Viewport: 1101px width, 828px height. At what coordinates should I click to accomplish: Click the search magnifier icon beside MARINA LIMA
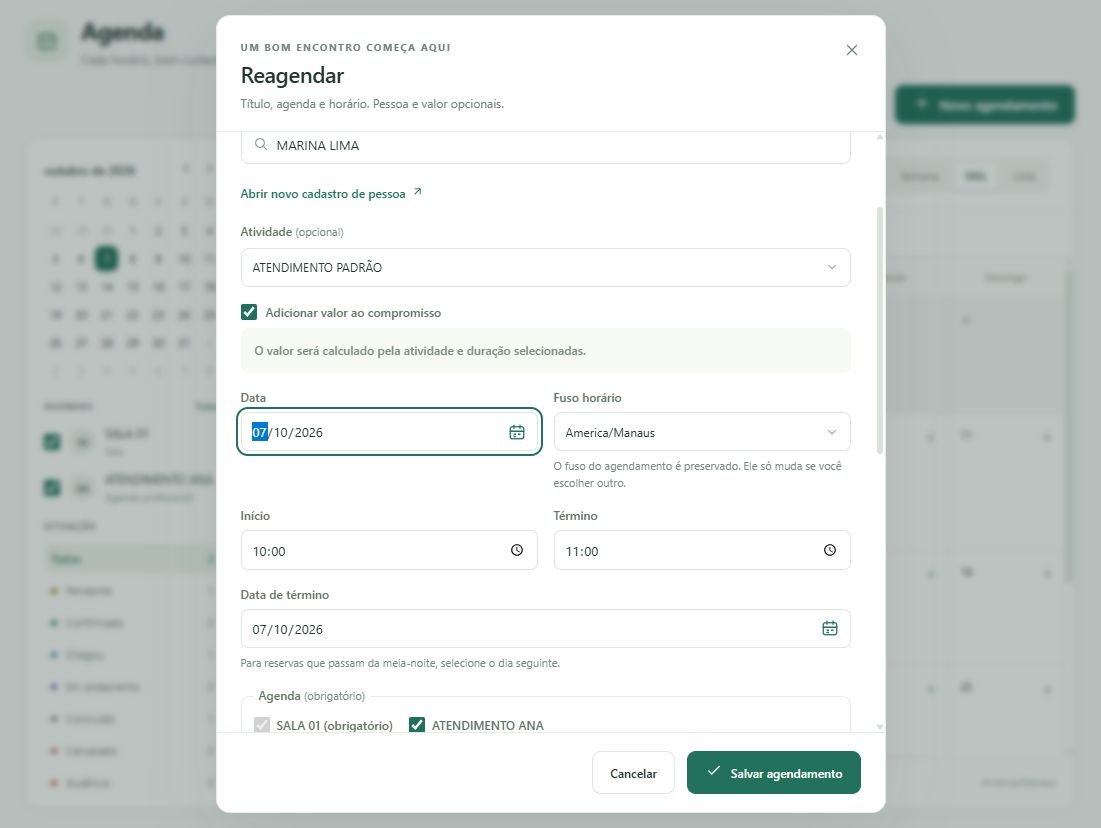click(261, 144)
